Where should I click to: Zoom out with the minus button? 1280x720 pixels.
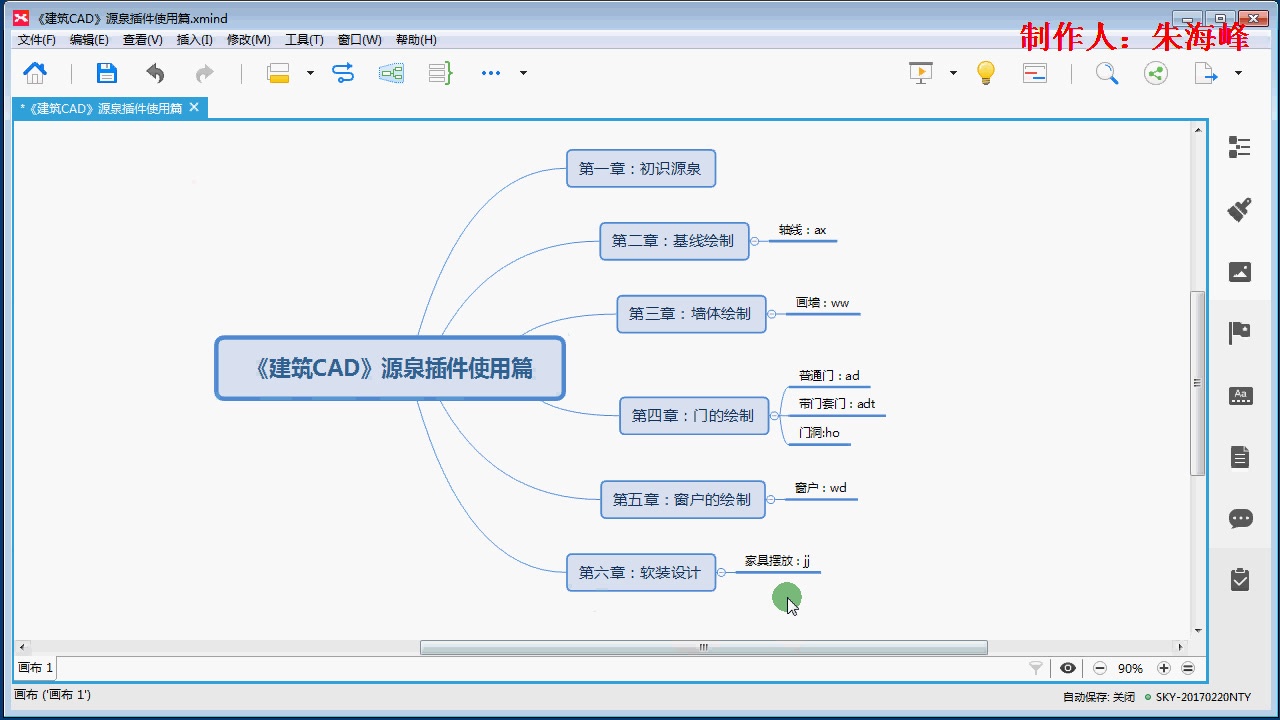1100,668
